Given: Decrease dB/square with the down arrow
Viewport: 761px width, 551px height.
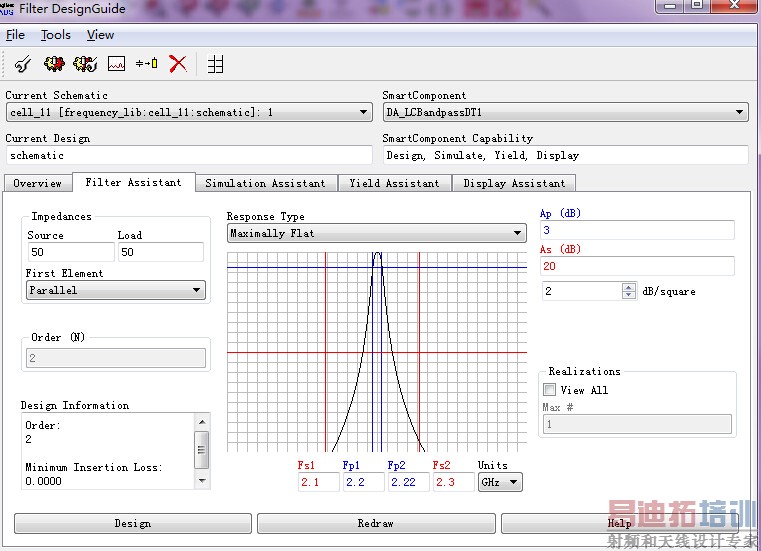Looking at the screenshot, I should pos(629,295).
